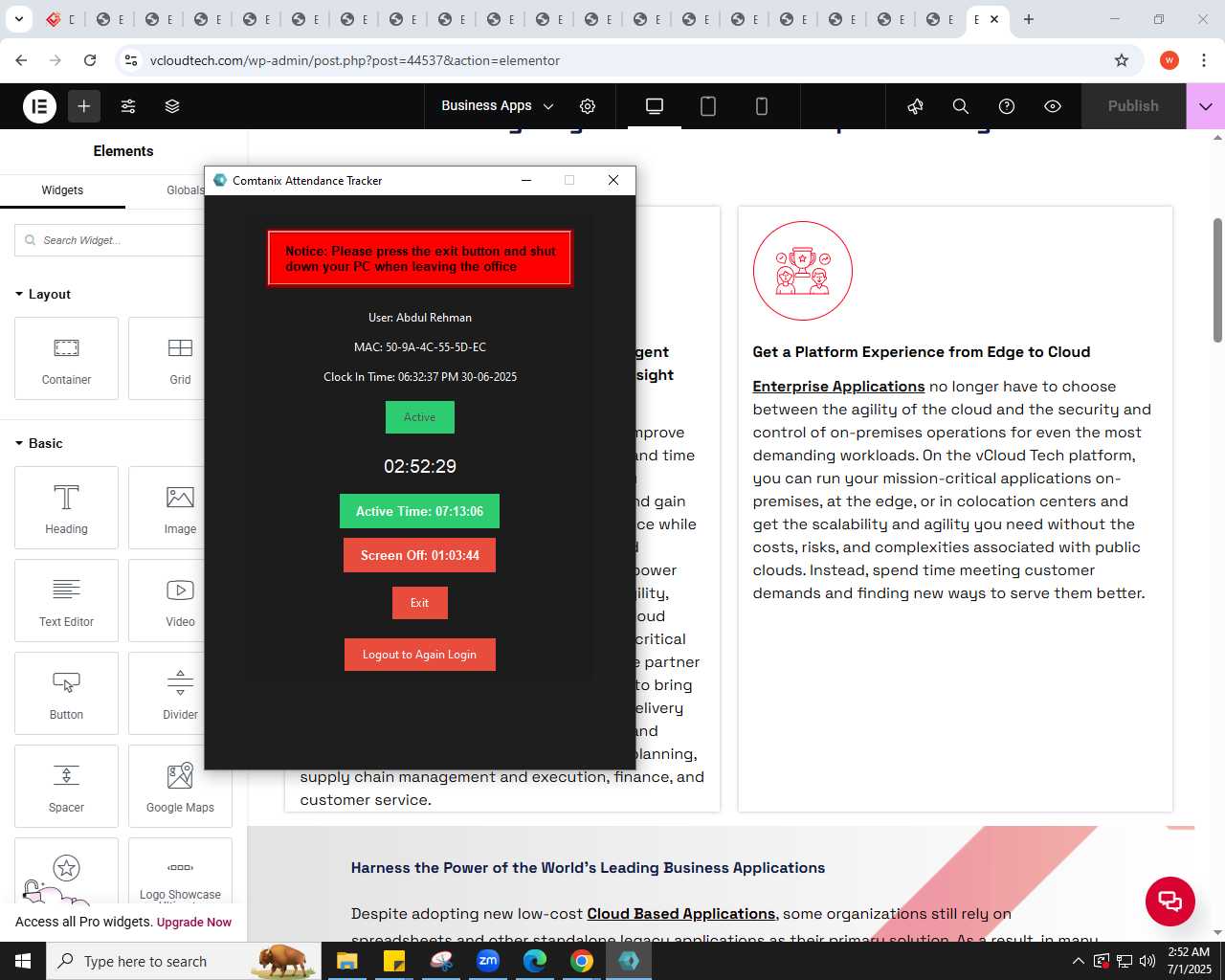The image size is (1225, 980).
Task: Open File Explorer from taskbar
Action: point(347,961)
